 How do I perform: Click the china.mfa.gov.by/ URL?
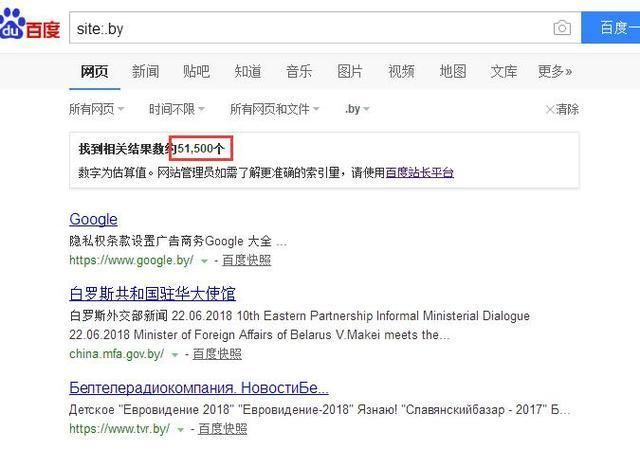117,354
